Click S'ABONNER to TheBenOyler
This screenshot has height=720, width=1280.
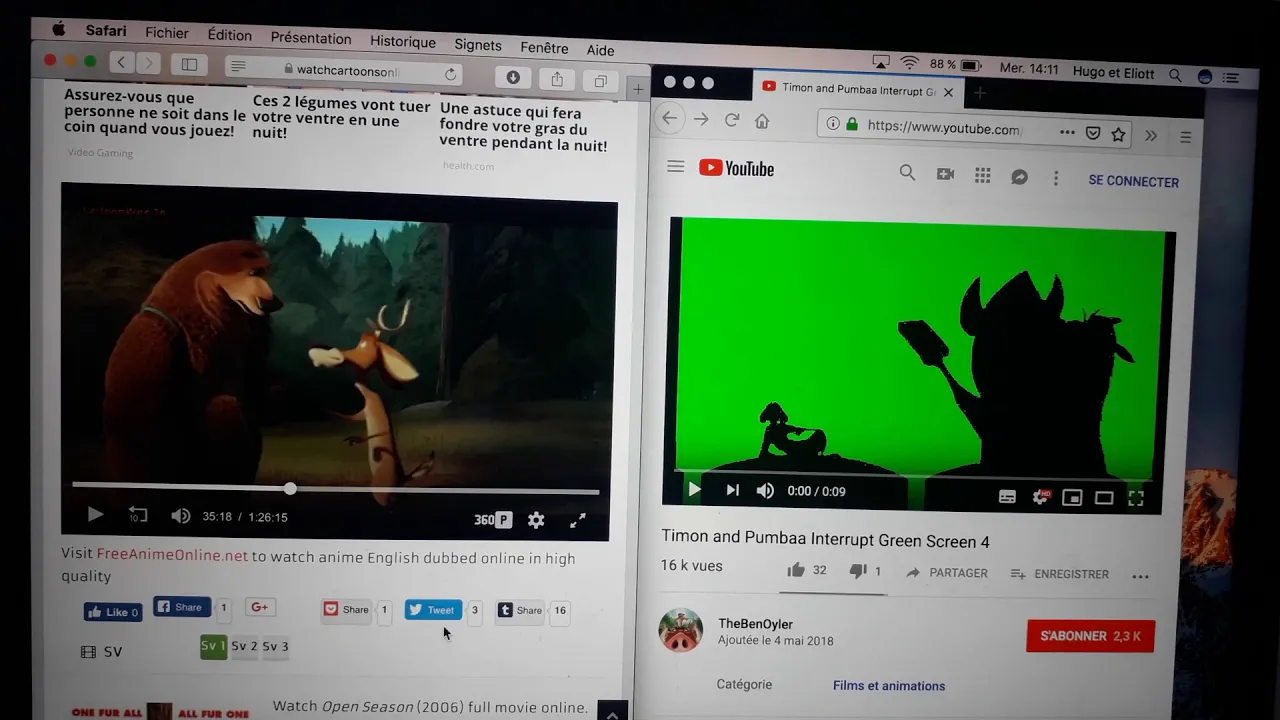(1091, 636)
